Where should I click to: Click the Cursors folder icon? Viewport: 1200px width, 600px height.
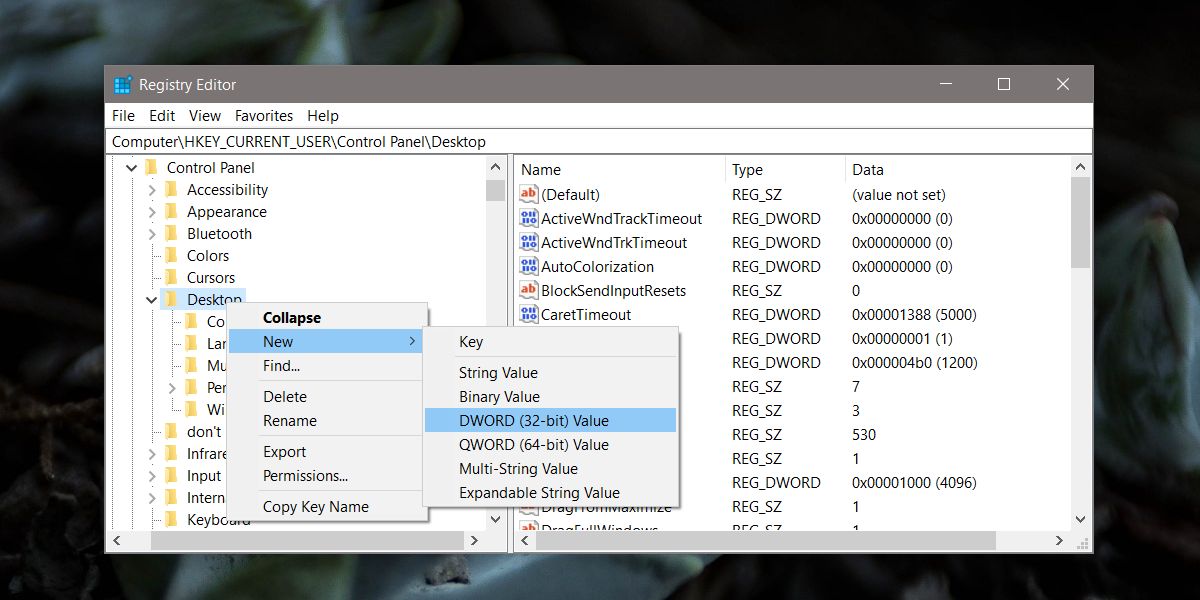click(171, 277)
